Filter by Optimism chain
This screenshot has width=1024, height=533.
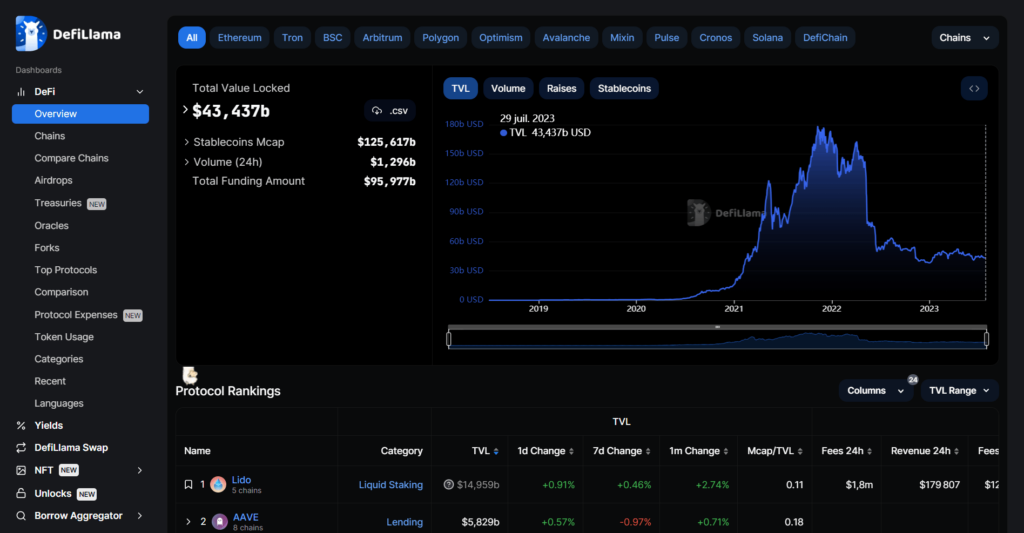click(x=501, y=38)
